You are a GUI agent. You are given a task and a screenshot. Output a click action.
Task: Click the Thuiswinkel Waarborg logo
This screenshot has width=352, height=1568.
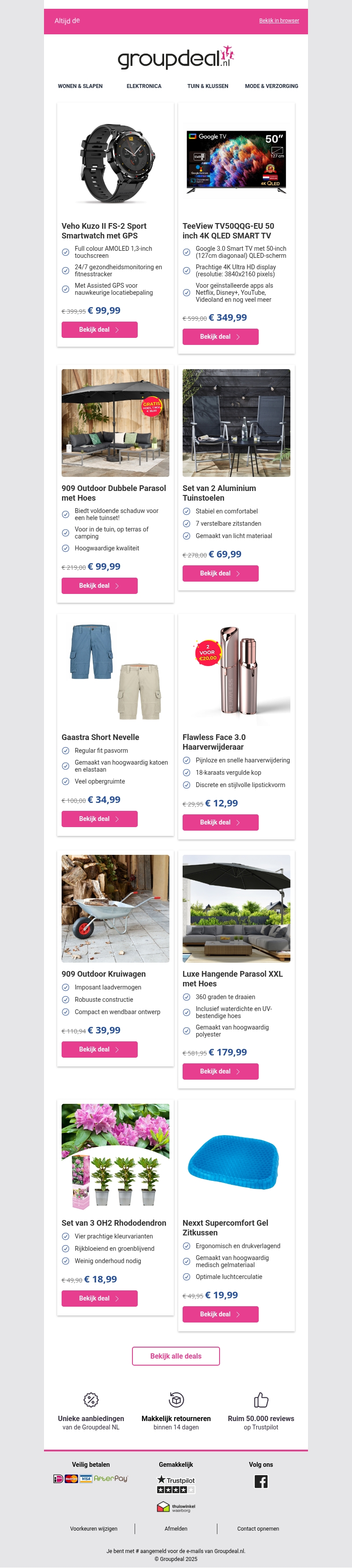tap(176, 1506)
